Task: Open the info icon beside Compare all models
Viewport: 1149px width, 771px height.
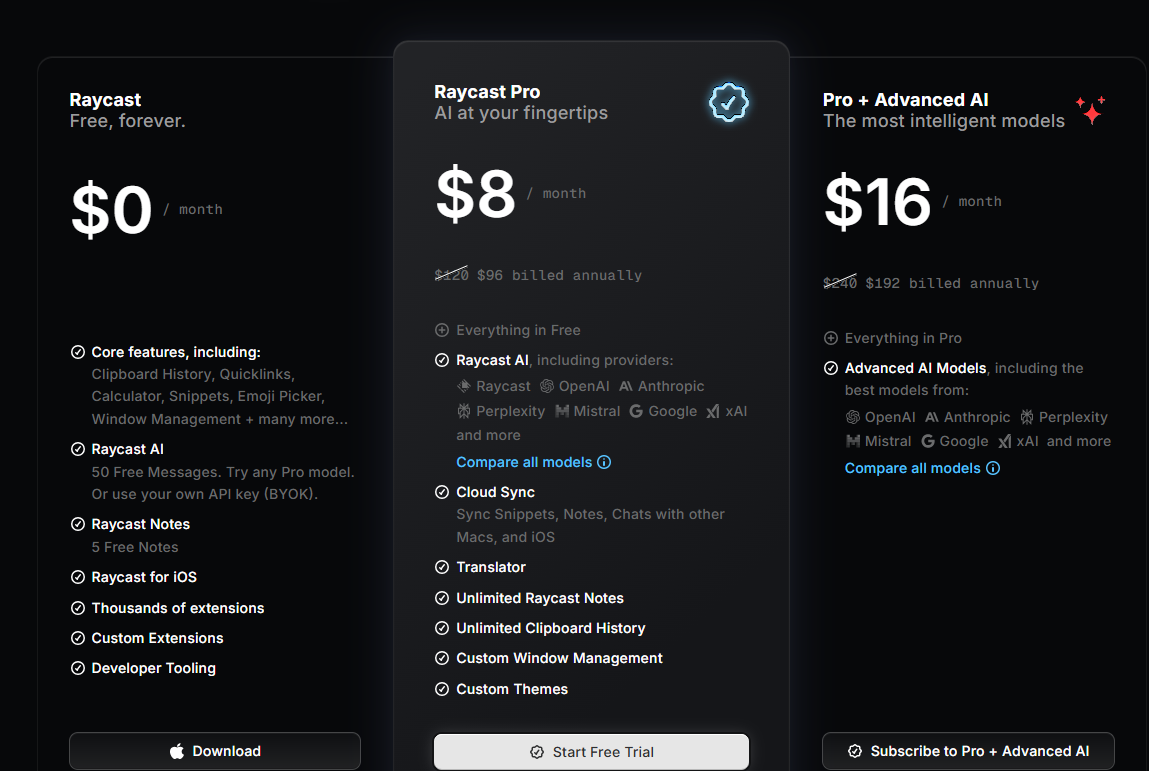Action: click(604, 462)
